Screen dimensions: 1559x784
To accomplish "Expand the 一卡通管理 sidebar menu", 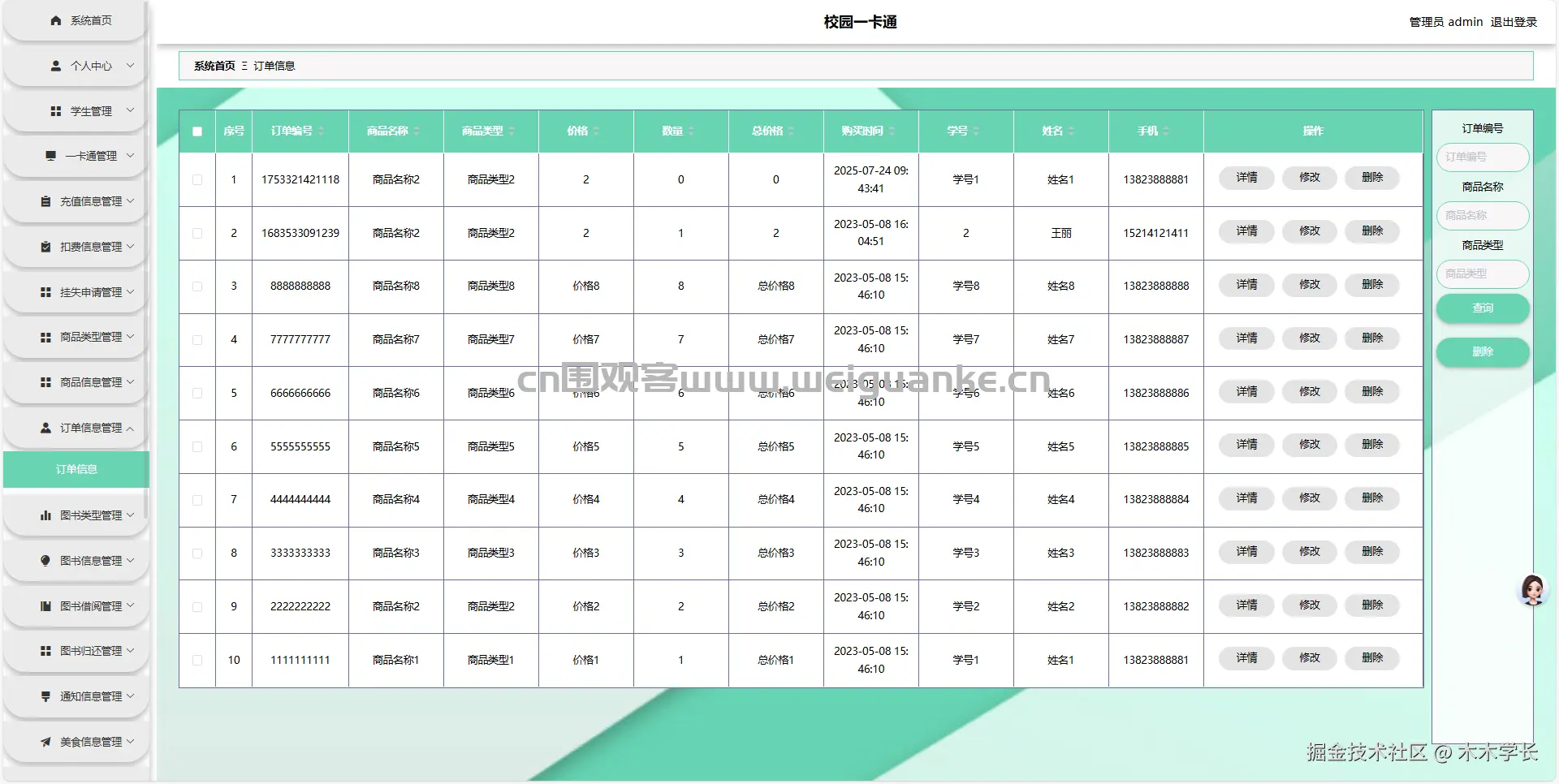I will tap(76, 156).
